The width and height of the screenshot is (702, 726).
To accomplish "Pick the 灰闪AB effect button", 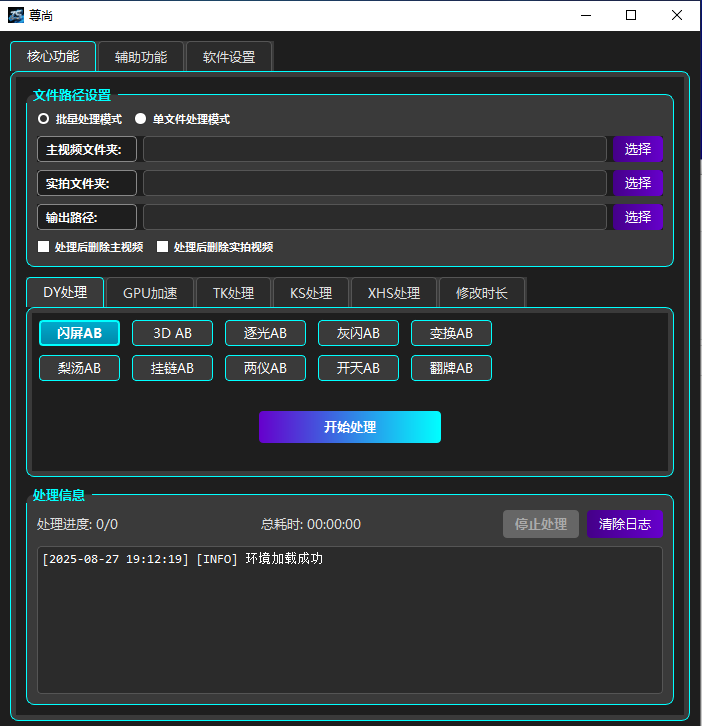I will 358,333.
